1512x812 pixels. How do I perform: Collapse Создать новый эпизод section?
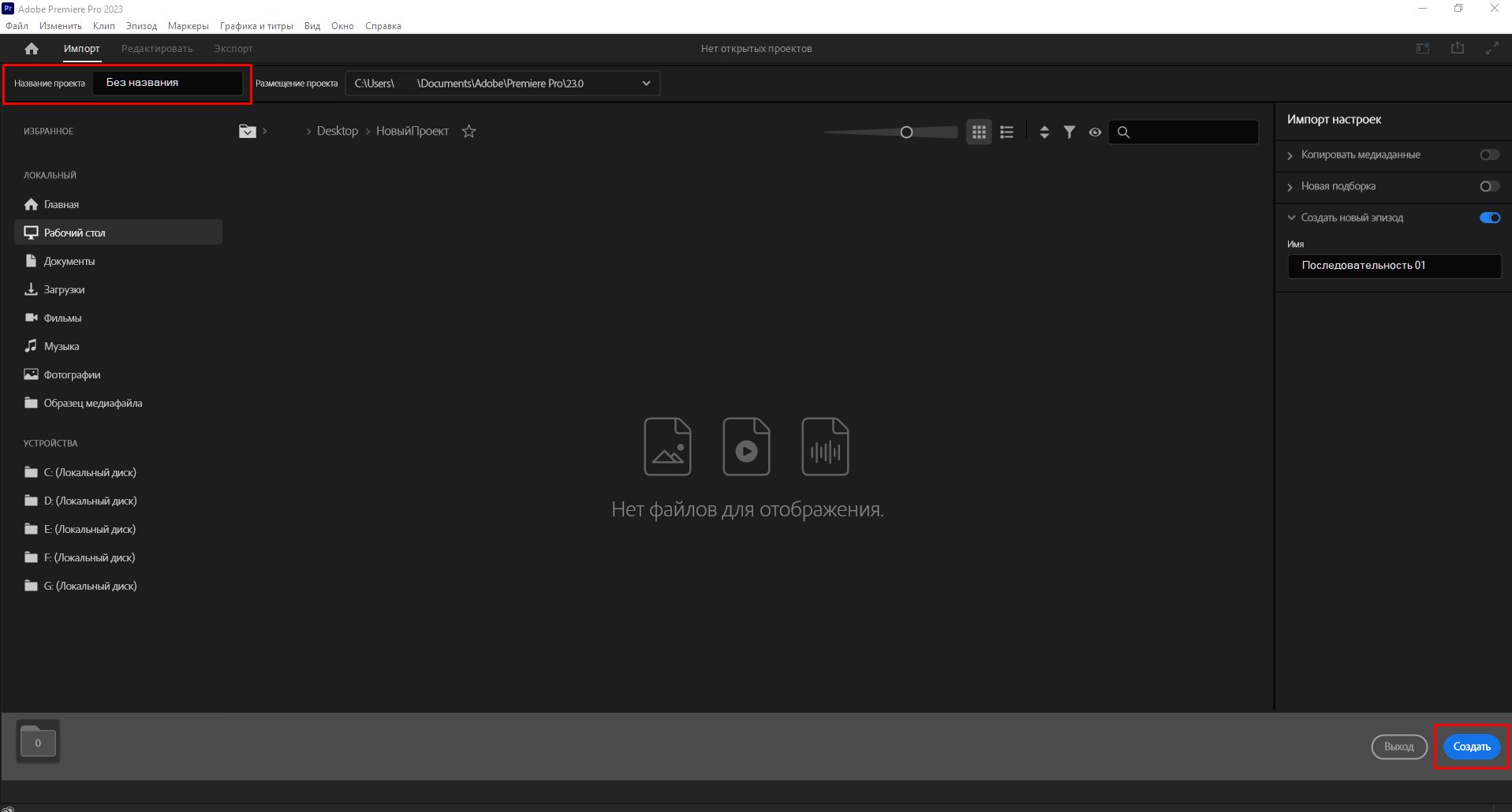coord(1291,218)
